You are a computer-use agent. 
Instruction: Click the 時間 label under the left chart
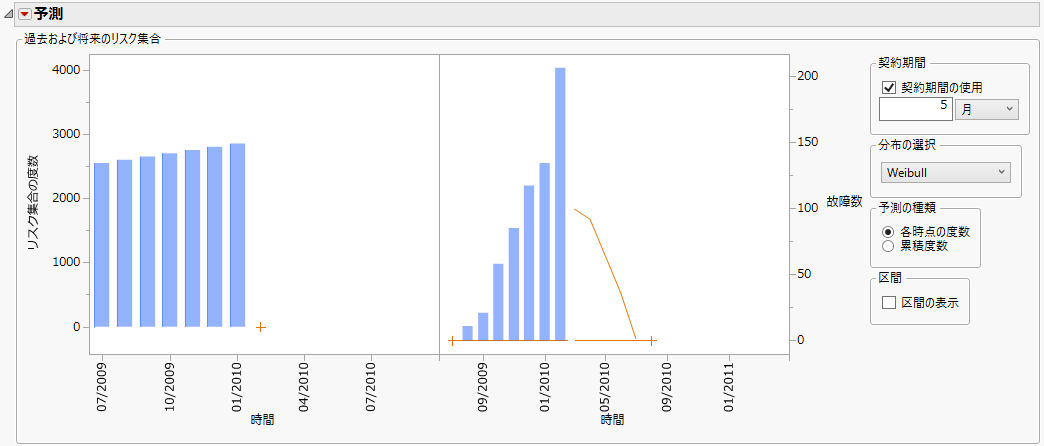point(263,419)
